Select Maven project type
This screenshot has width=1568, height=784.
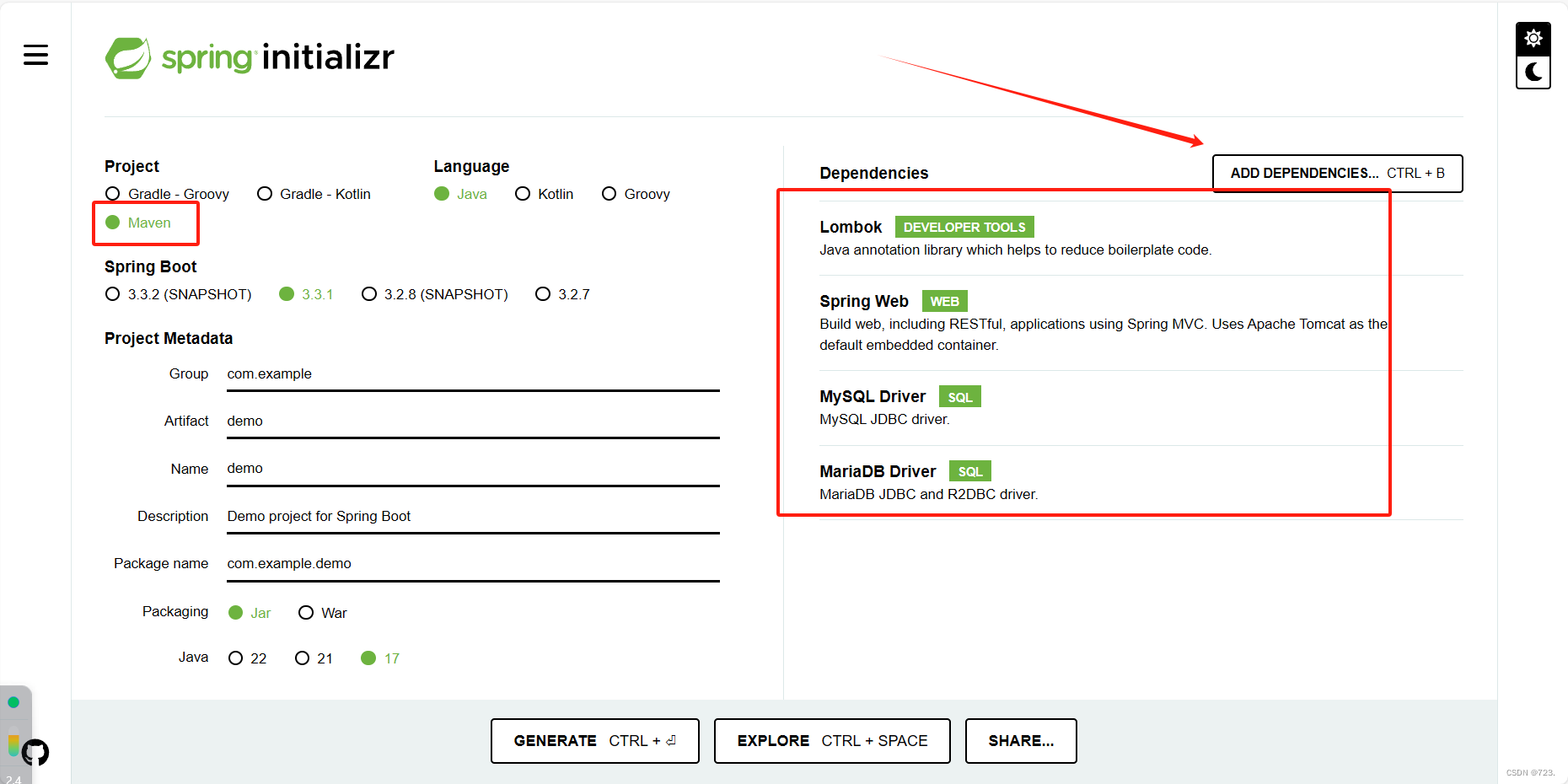(138, 223)
